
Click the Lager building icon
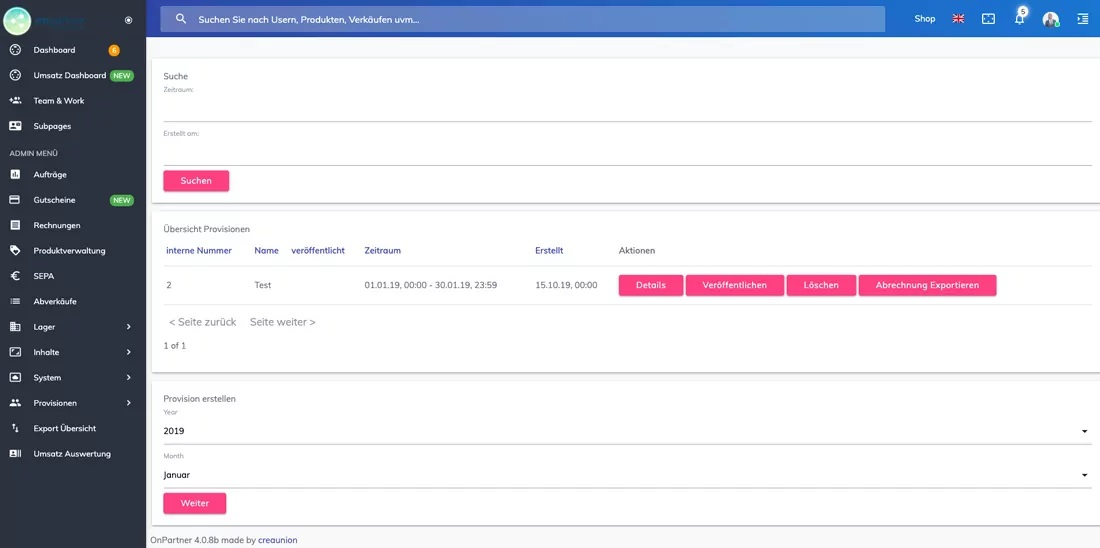(15, 327)
